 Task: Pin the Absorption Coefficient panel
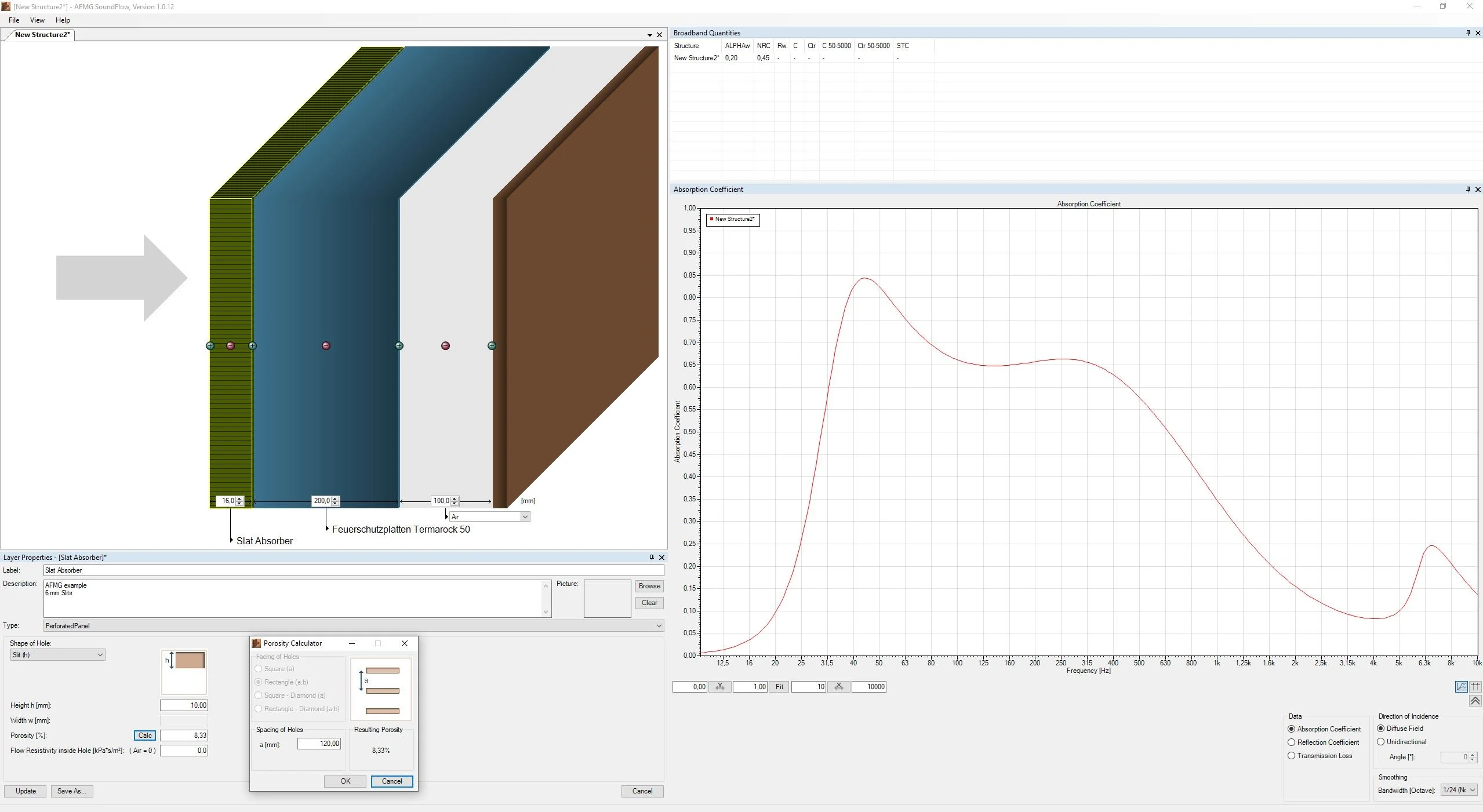click(1468, 190)
